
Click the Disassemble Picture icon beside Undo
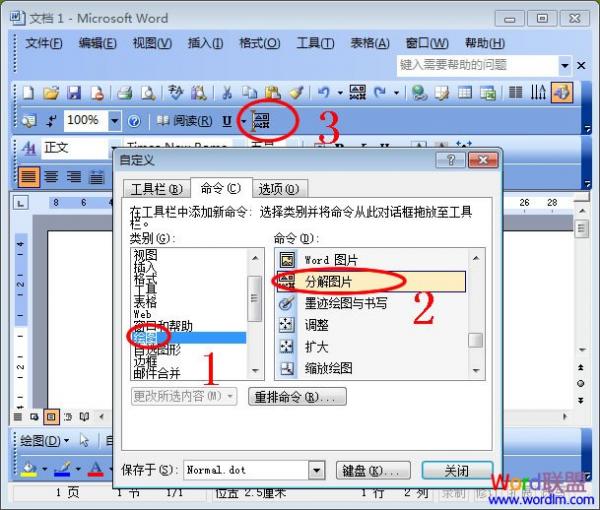(x=357, y=93)
